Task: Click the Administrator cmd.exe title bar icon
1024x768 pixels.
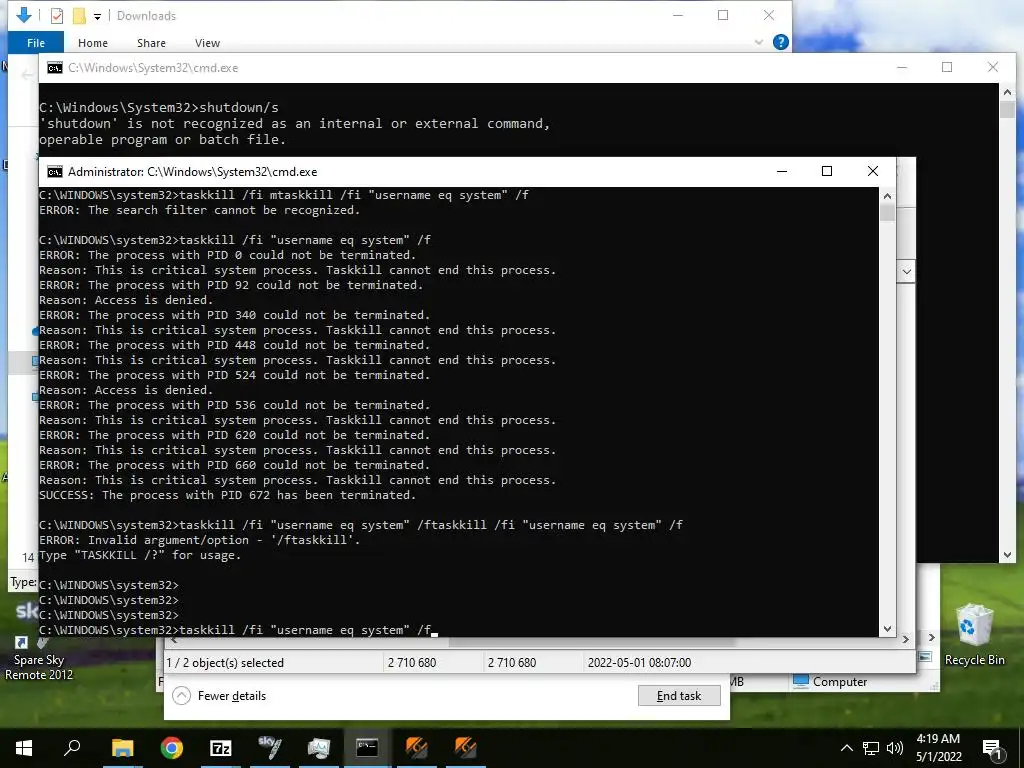Action: coord(55,172)
